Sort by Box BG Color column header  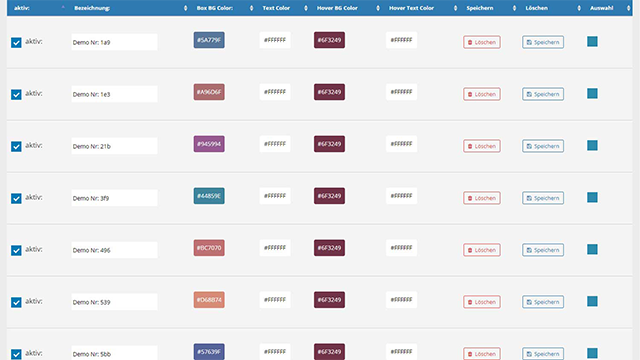click(223, 8)
